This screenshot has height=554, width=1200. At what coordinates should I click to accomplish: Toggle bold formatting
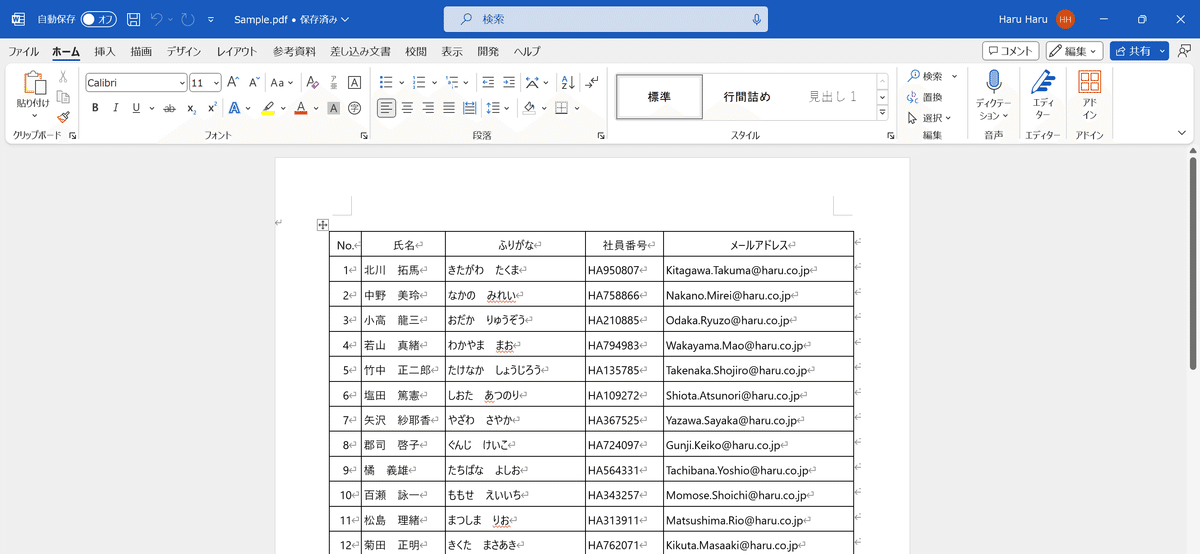click(x=95, y=108)
